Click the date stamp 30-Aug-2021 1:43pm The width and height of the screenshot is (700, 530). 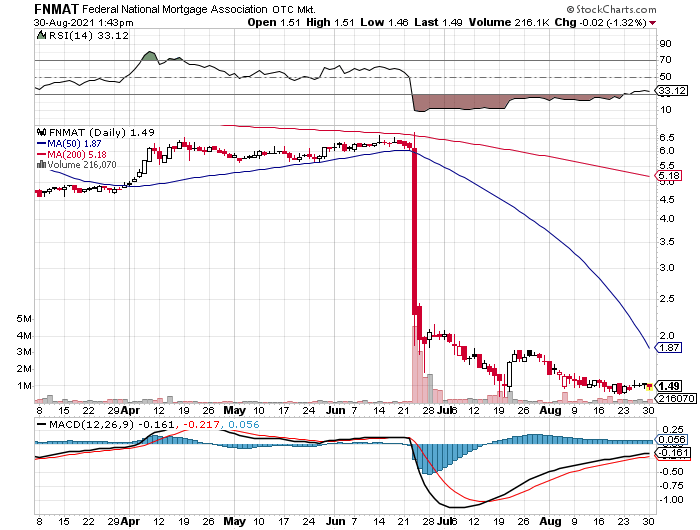click(x=83, y=22)
